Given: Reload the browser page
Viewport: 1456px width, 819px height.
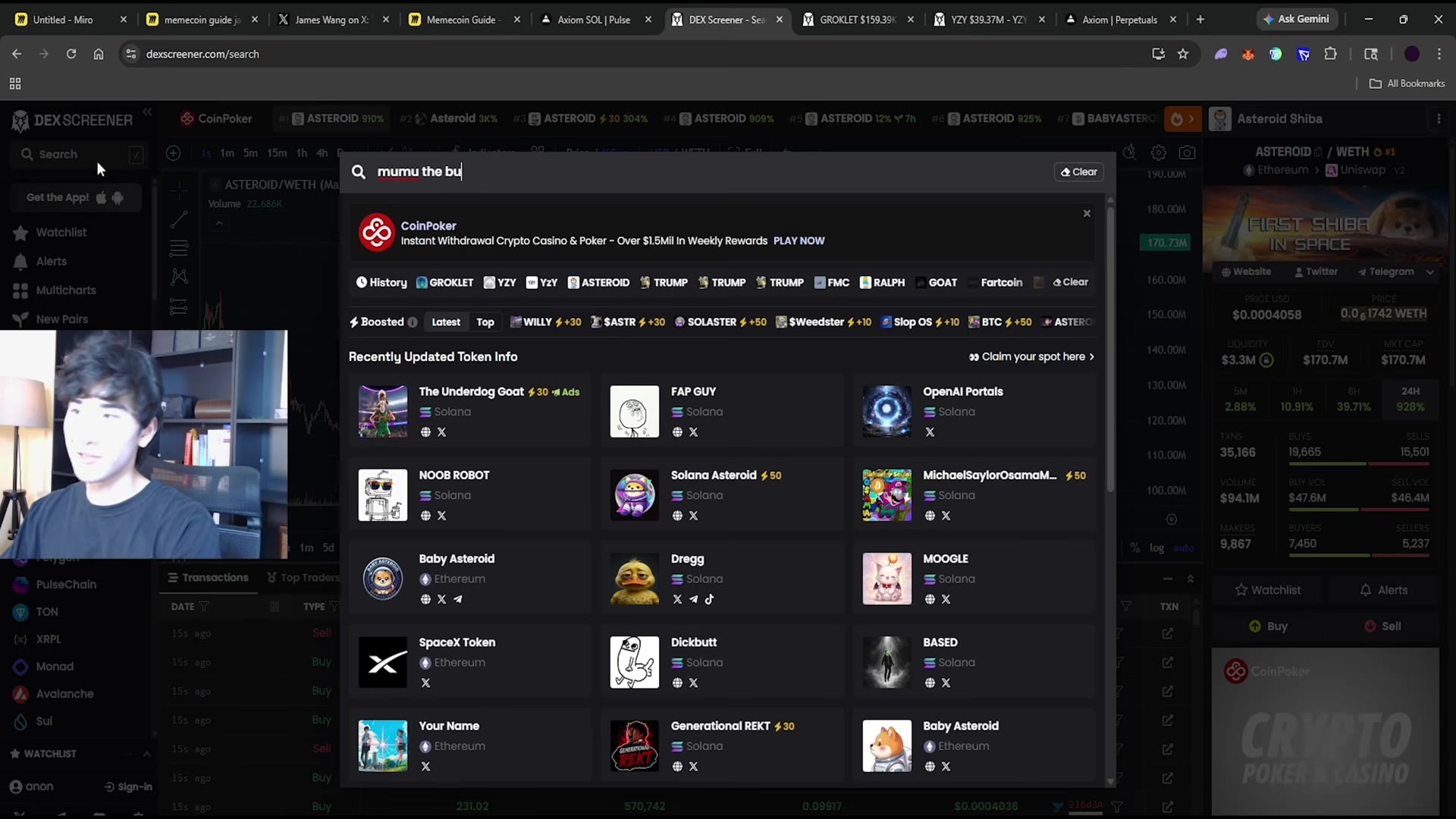Looking at the screenshot, I should pyautogui.click(x=71, y=54).
